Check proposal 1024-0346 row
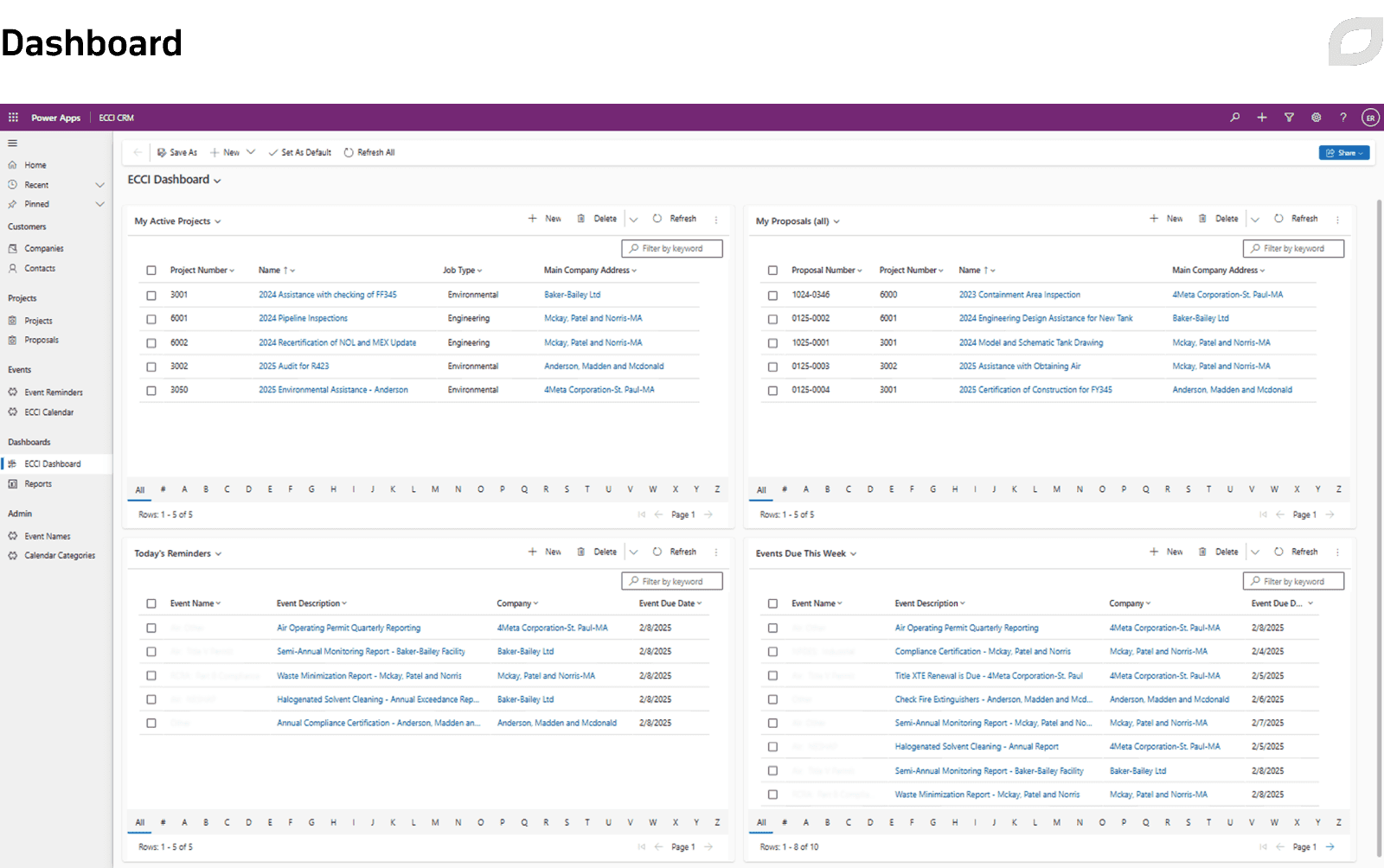The height and width of the screenshot is (868, 1384). pos(772,296)
